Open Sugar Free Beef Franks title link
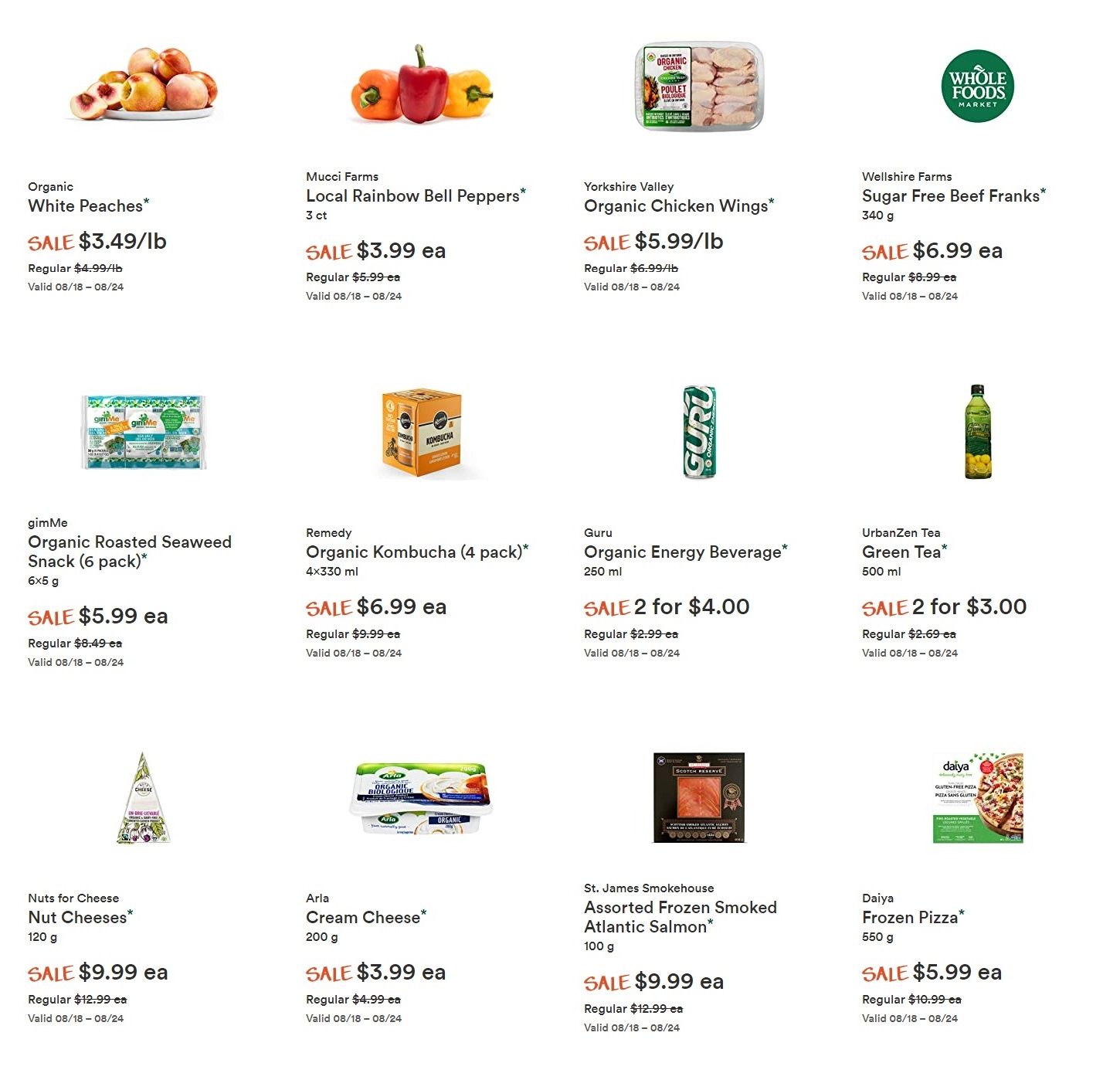 [x=951, y=196]
